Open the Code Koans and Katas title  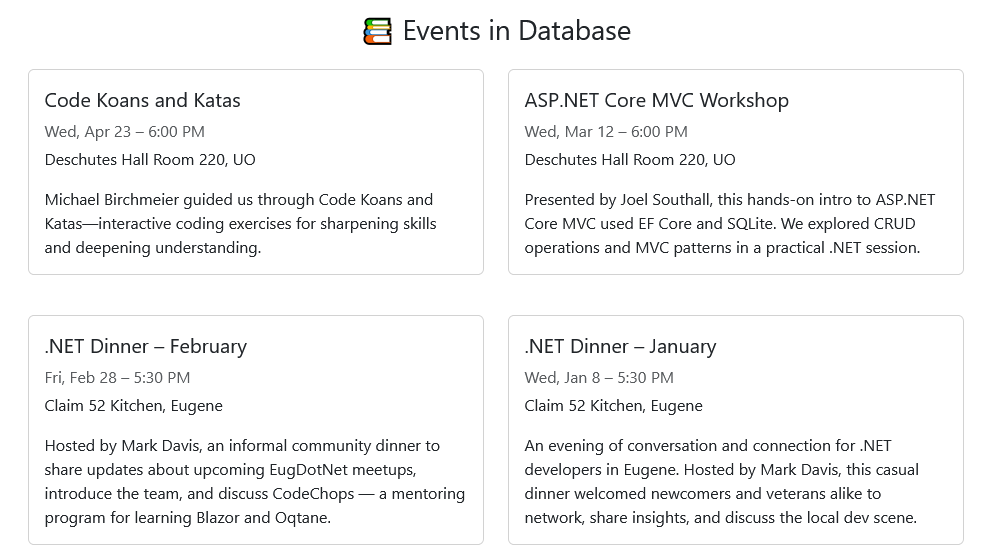[142, 100]
